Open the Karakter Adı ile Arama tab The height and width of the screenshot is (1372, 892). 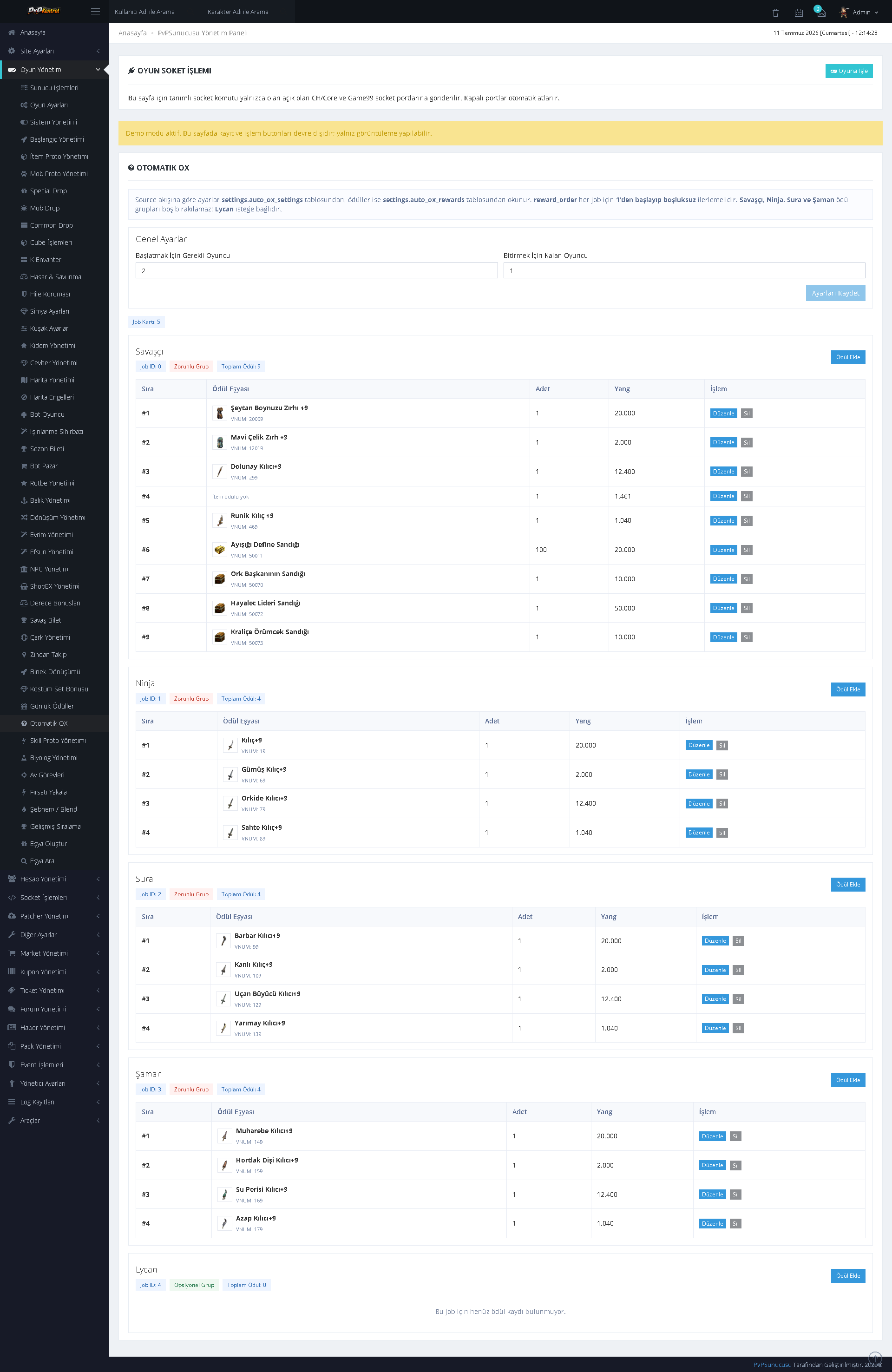(237, 12)
